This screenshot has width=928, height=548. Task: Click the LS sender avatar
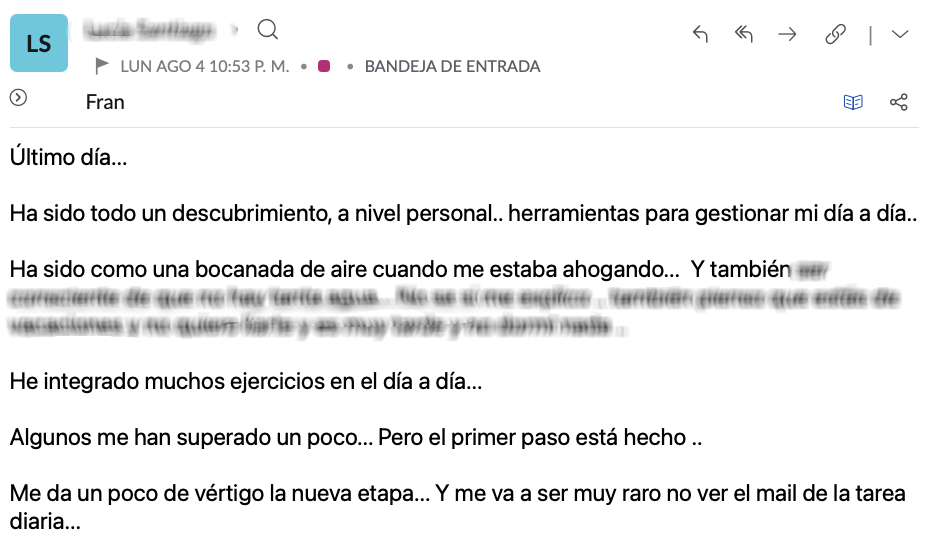click(x=39, y=44)
